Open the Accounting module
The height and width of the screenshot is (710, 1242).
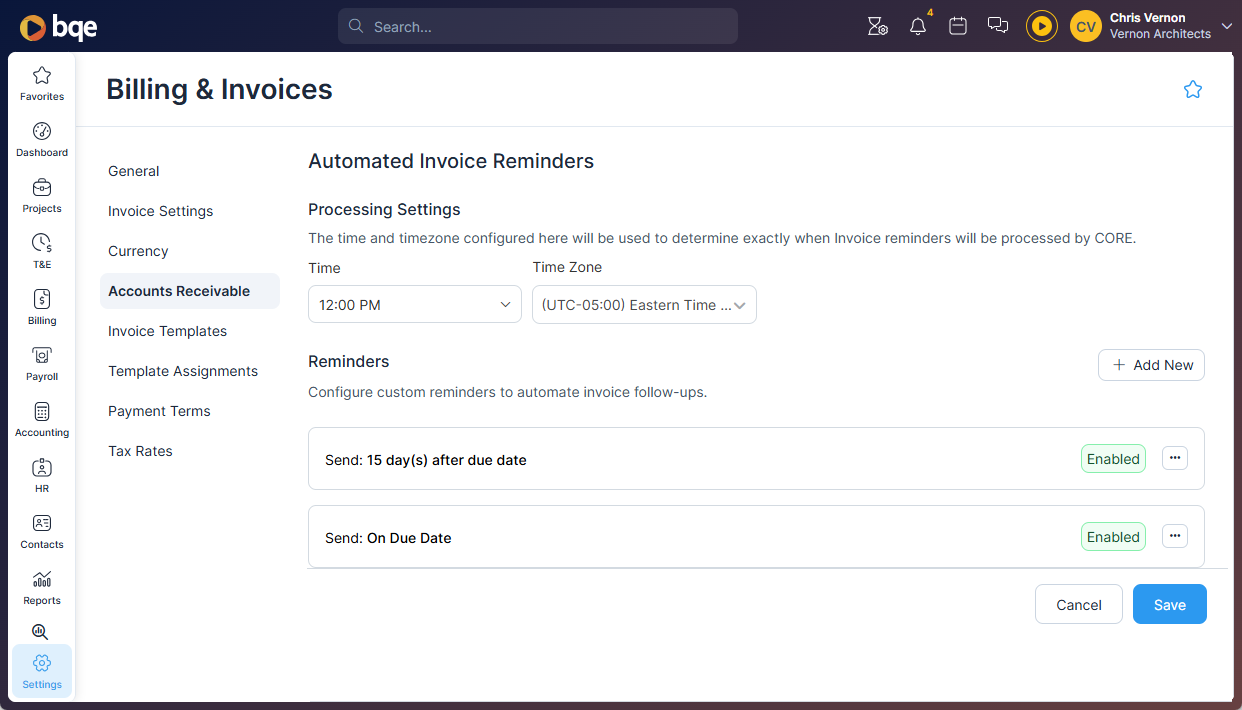(41, 418)
